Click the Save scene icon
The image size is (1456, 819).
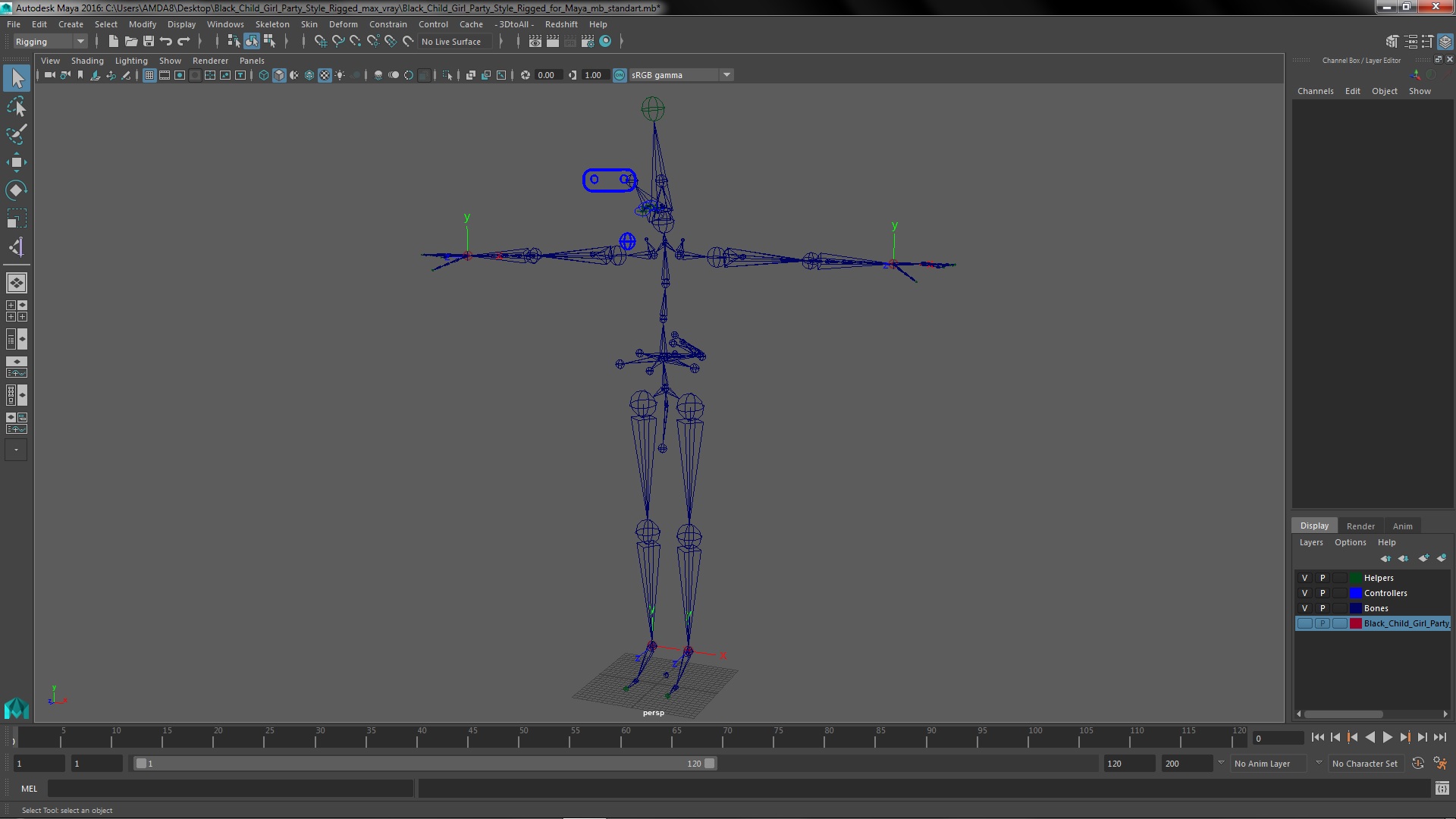149,42
